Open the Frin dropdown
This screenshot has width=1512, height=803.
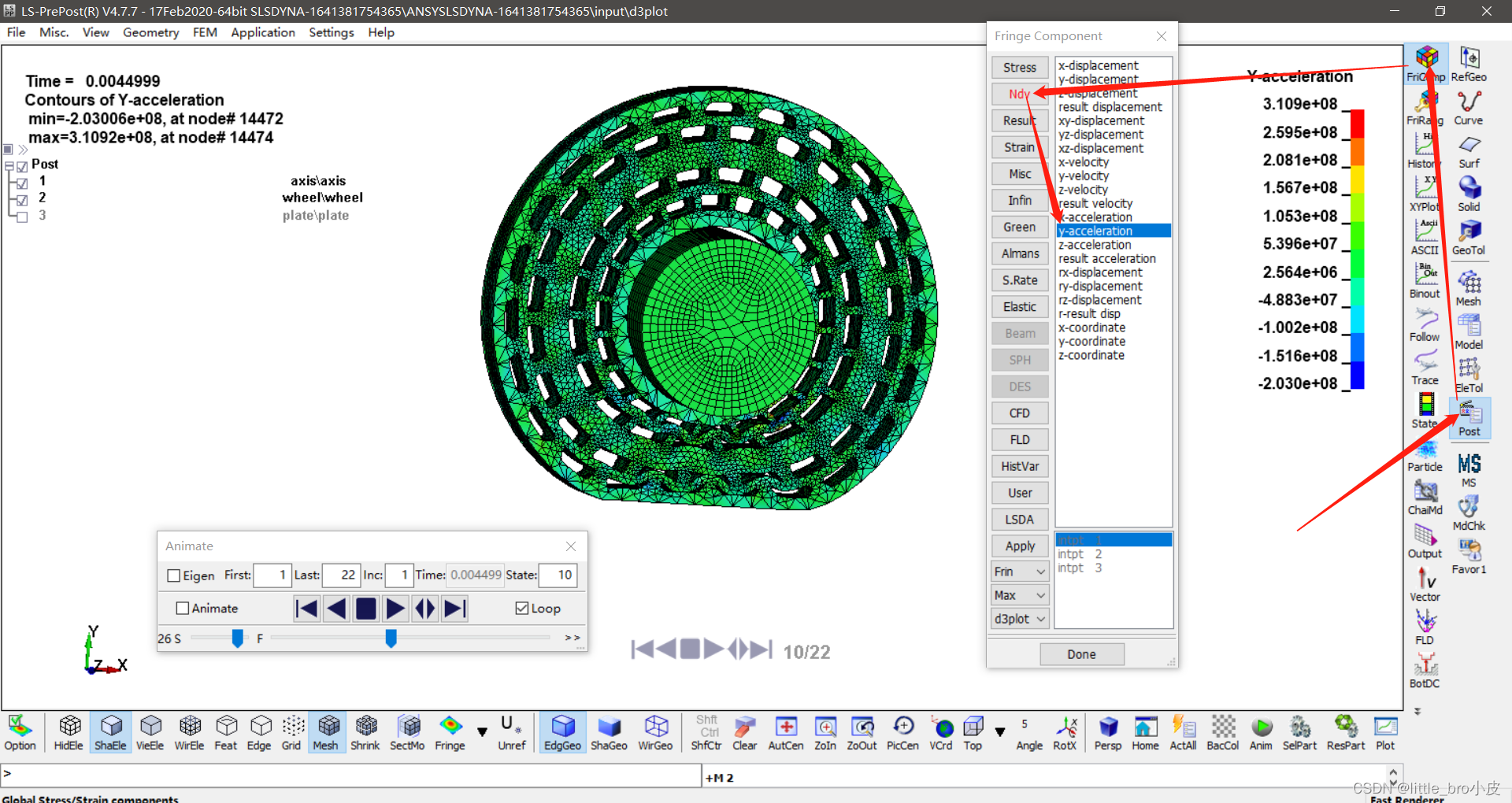[1020, 572]
